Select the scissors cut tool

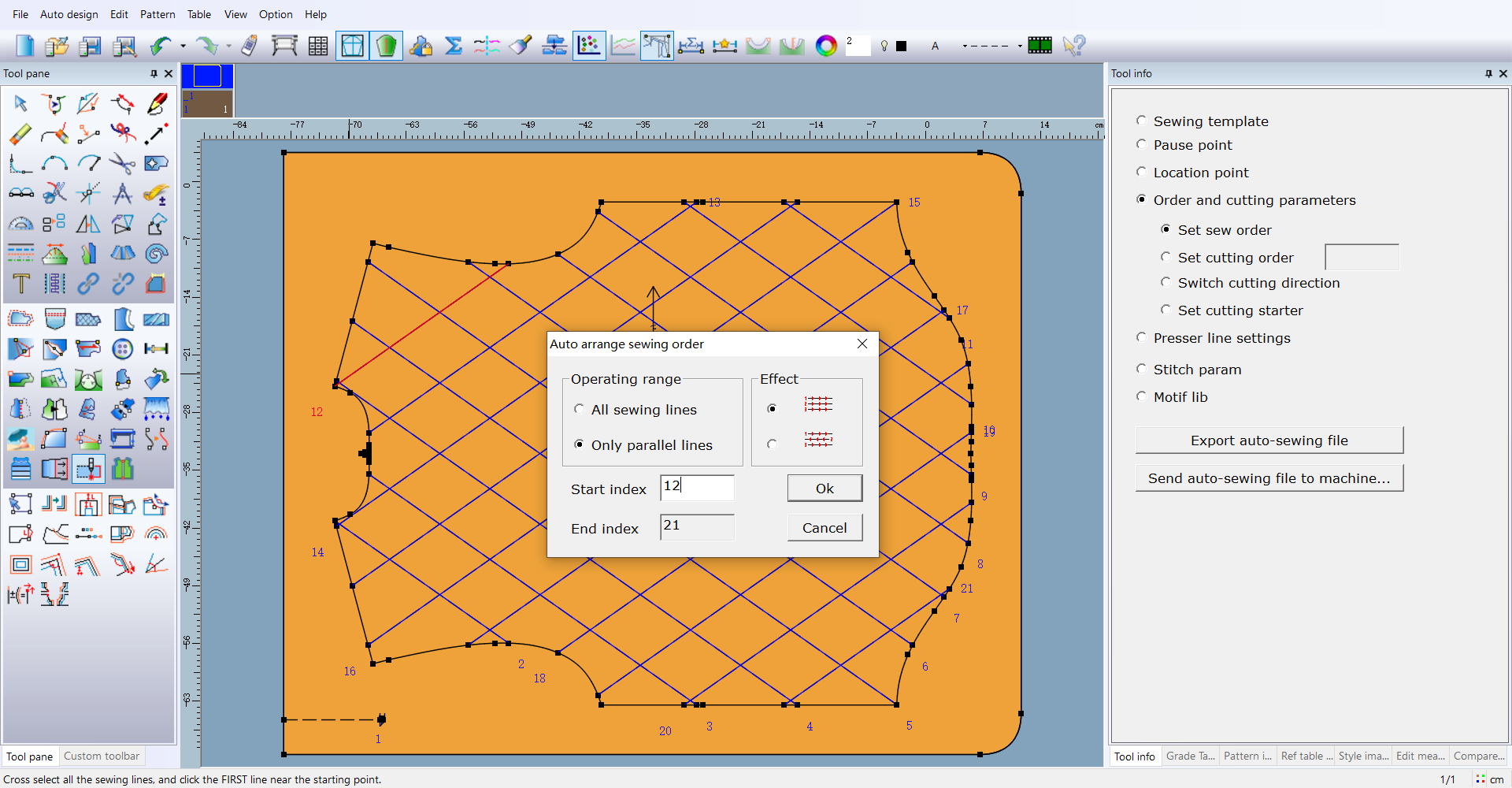point(122,164)
